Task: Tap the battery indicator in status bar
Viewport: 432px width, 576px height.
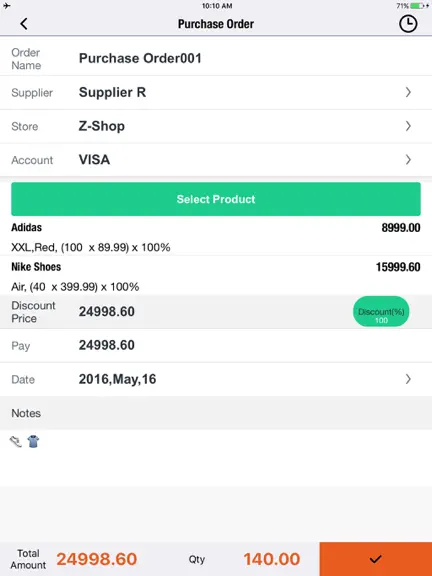Action: coord(417,6)
